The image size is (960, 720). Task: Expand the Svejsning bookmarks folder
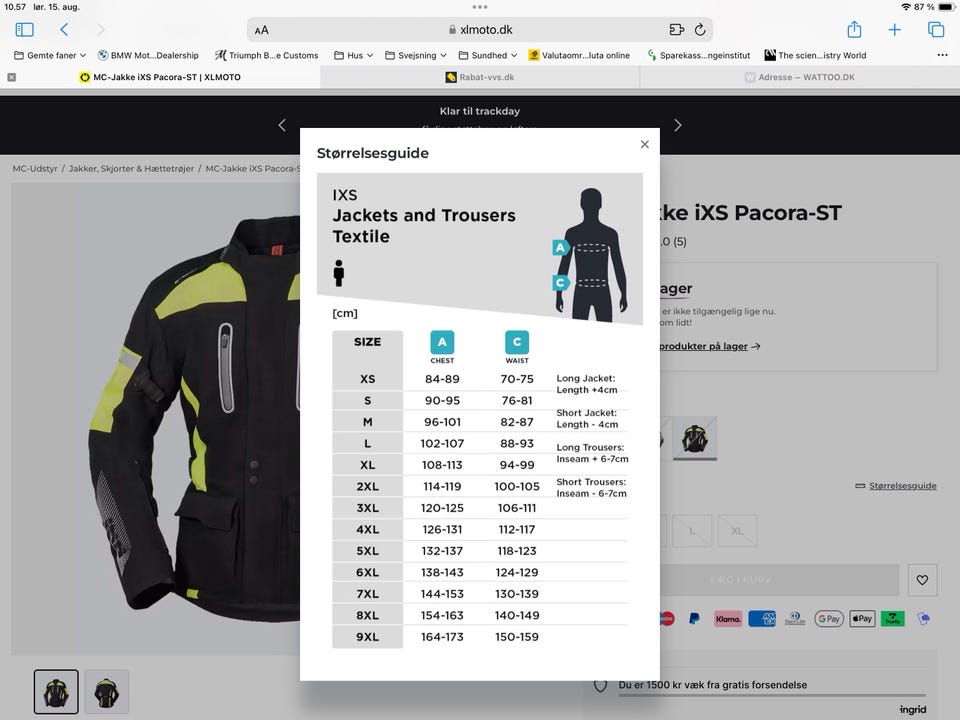click(416, 55)
